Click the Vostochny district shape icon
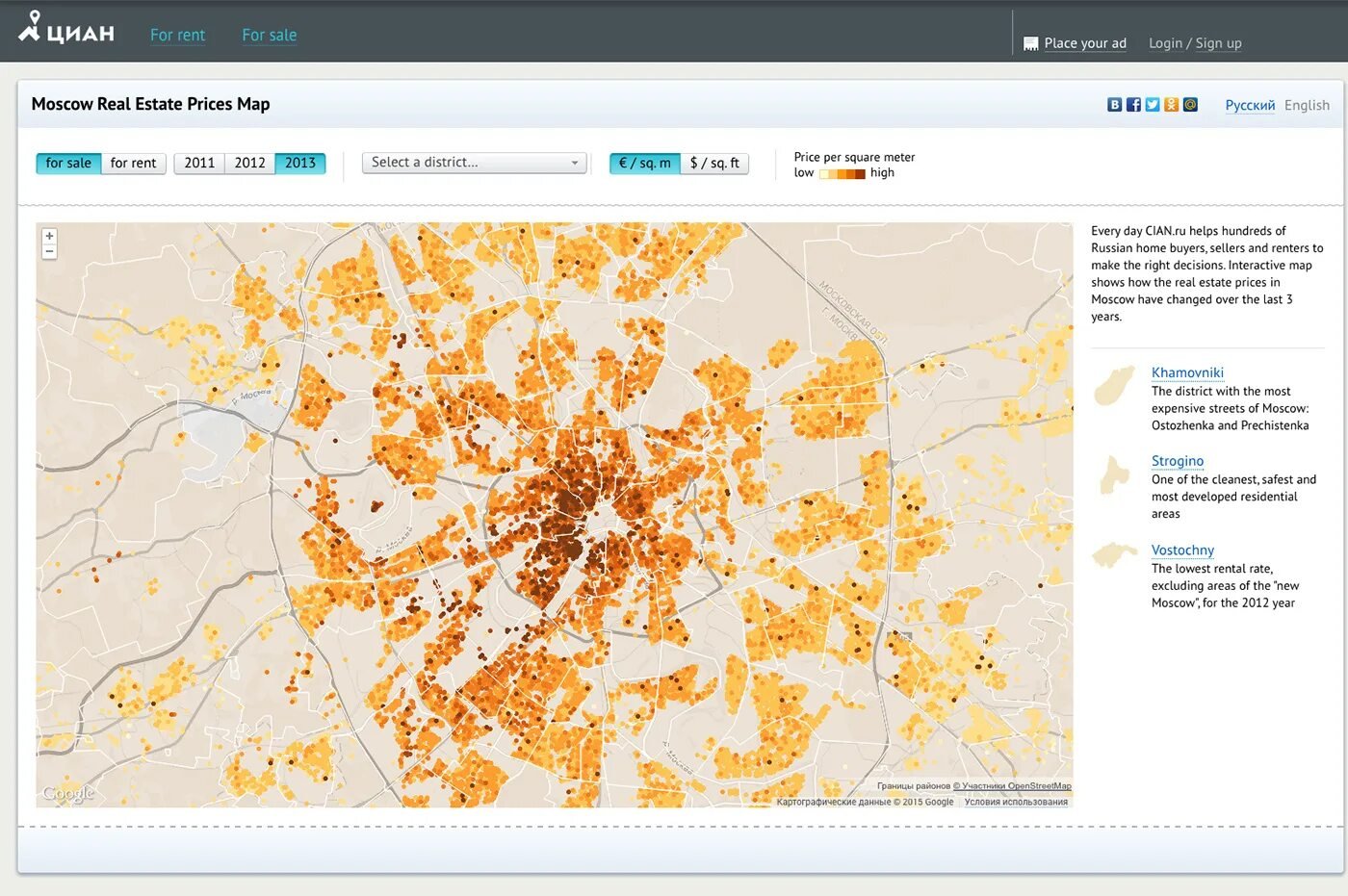 pyautogui.click(x=1115, y=555)
